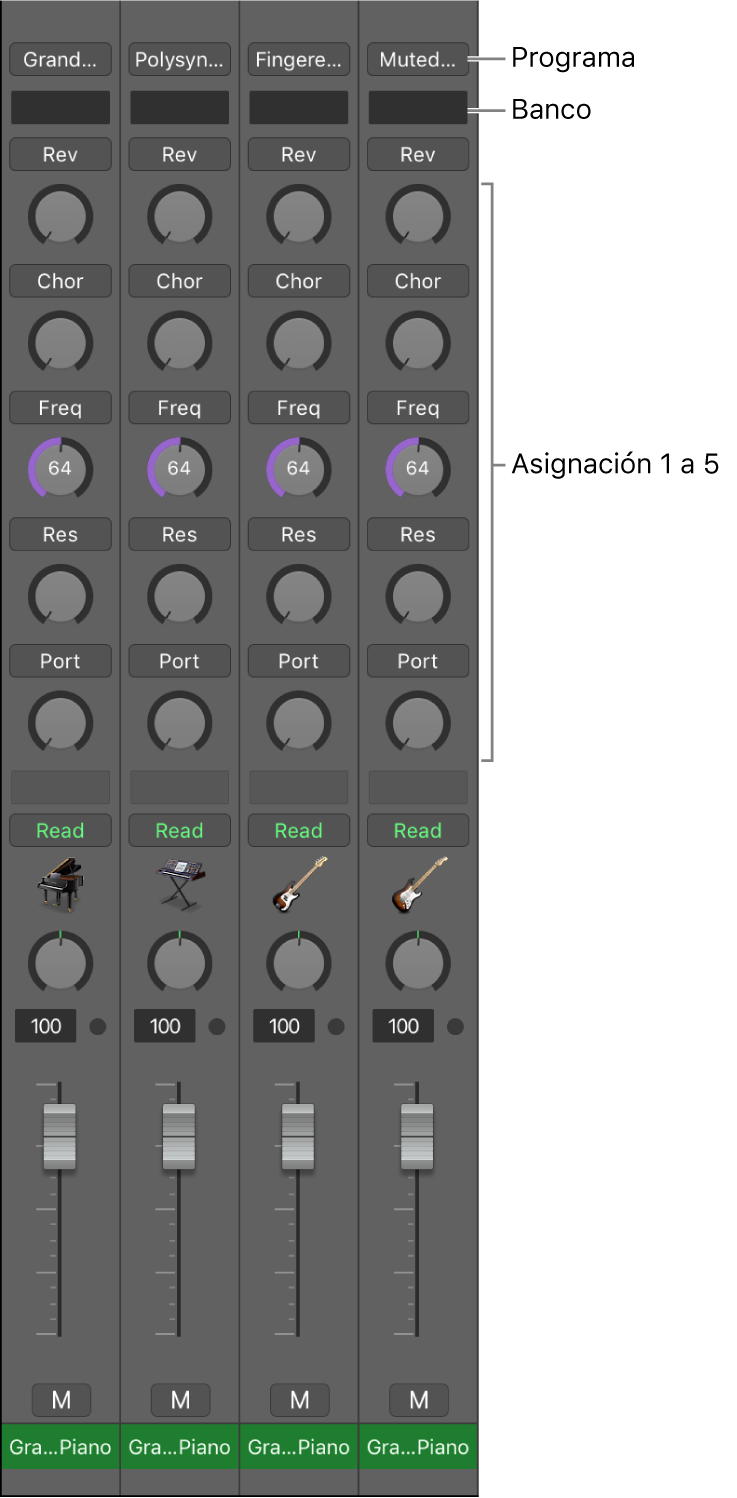
Task: Mute the third channel strip with M
Action: [300, 1400]
